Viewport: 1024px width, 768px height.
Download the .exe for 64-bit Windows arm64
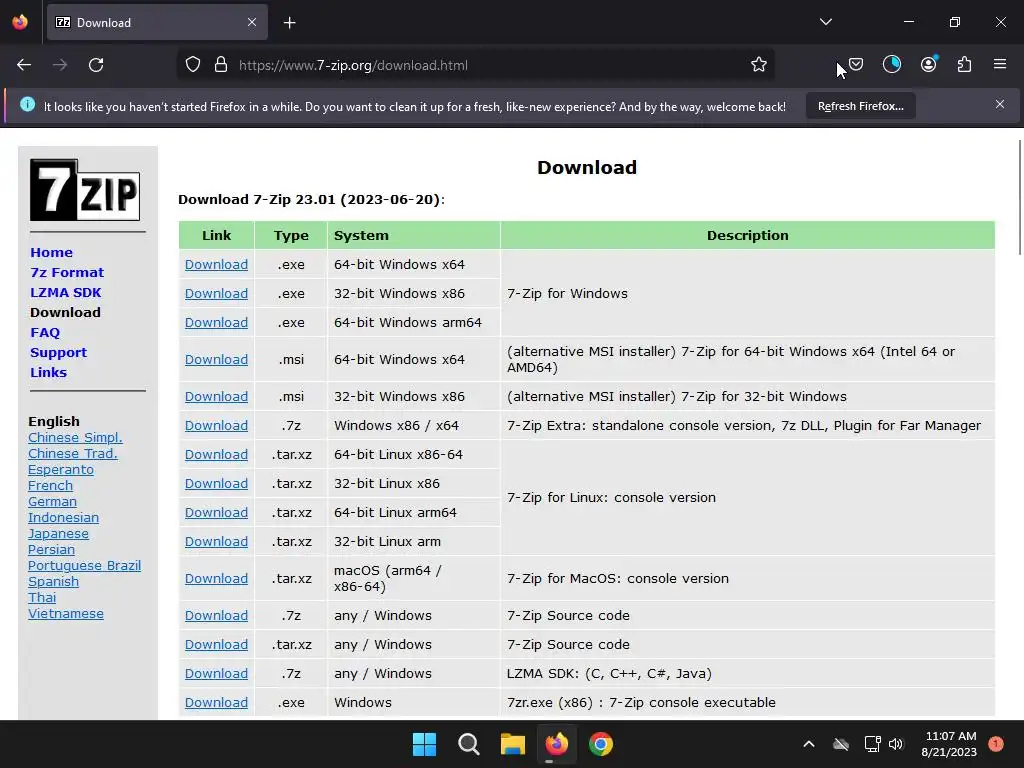(216, 323)
